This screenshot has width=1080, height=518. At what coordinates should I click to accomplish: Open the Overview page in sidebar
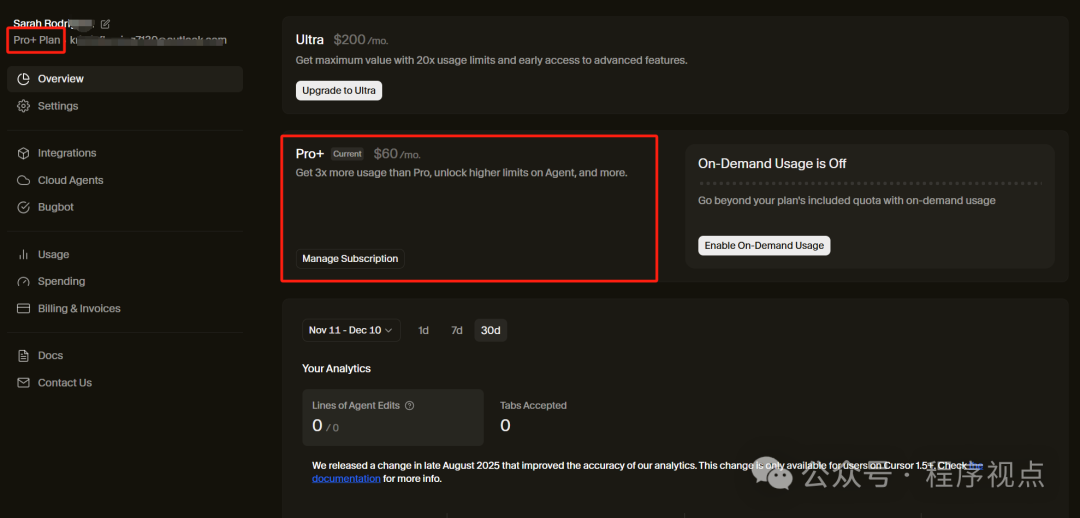(125, 79)
